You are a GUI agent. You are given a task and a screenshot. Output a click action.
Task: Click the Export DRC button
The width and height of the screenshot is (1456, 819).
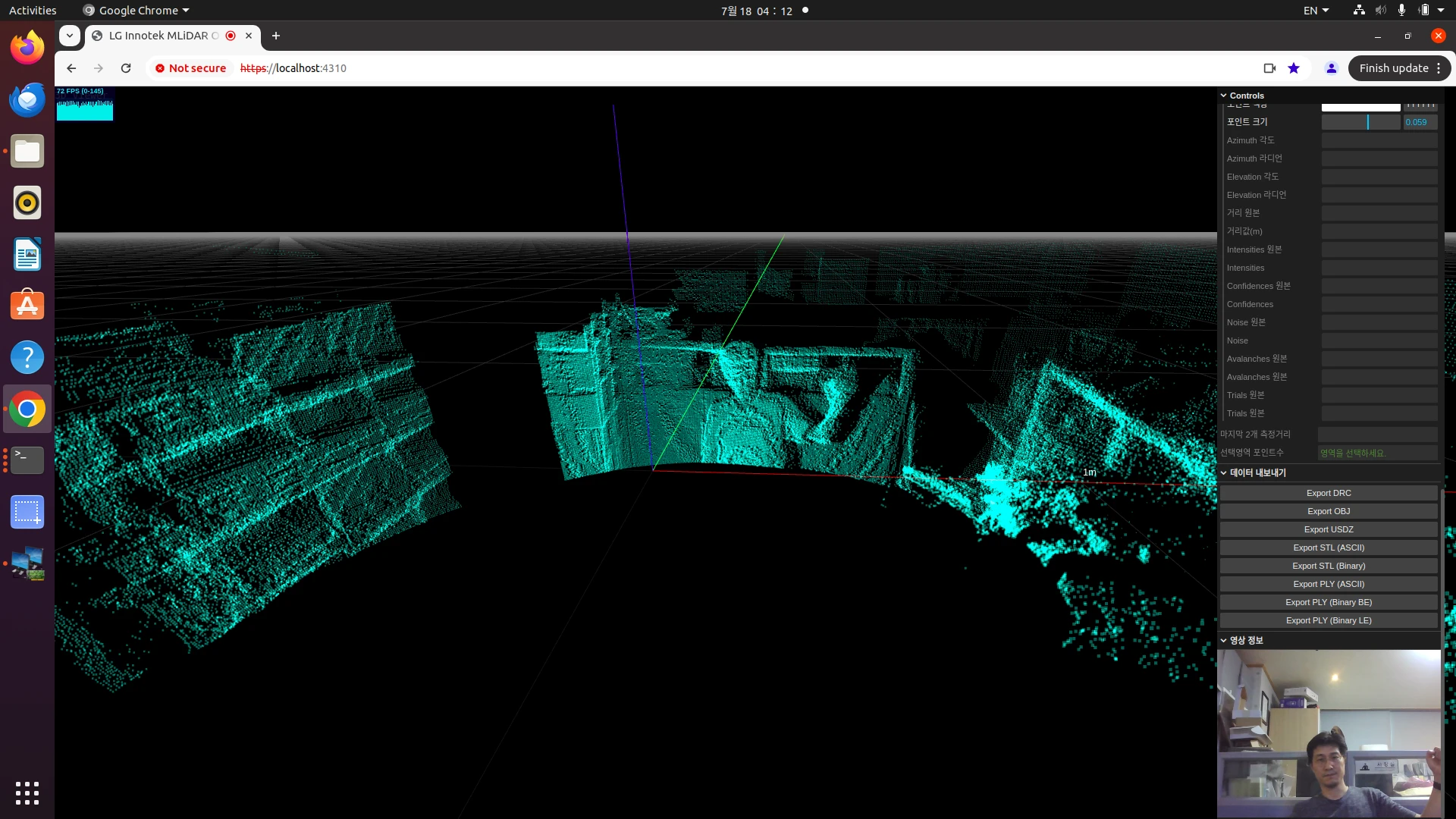1328,492
